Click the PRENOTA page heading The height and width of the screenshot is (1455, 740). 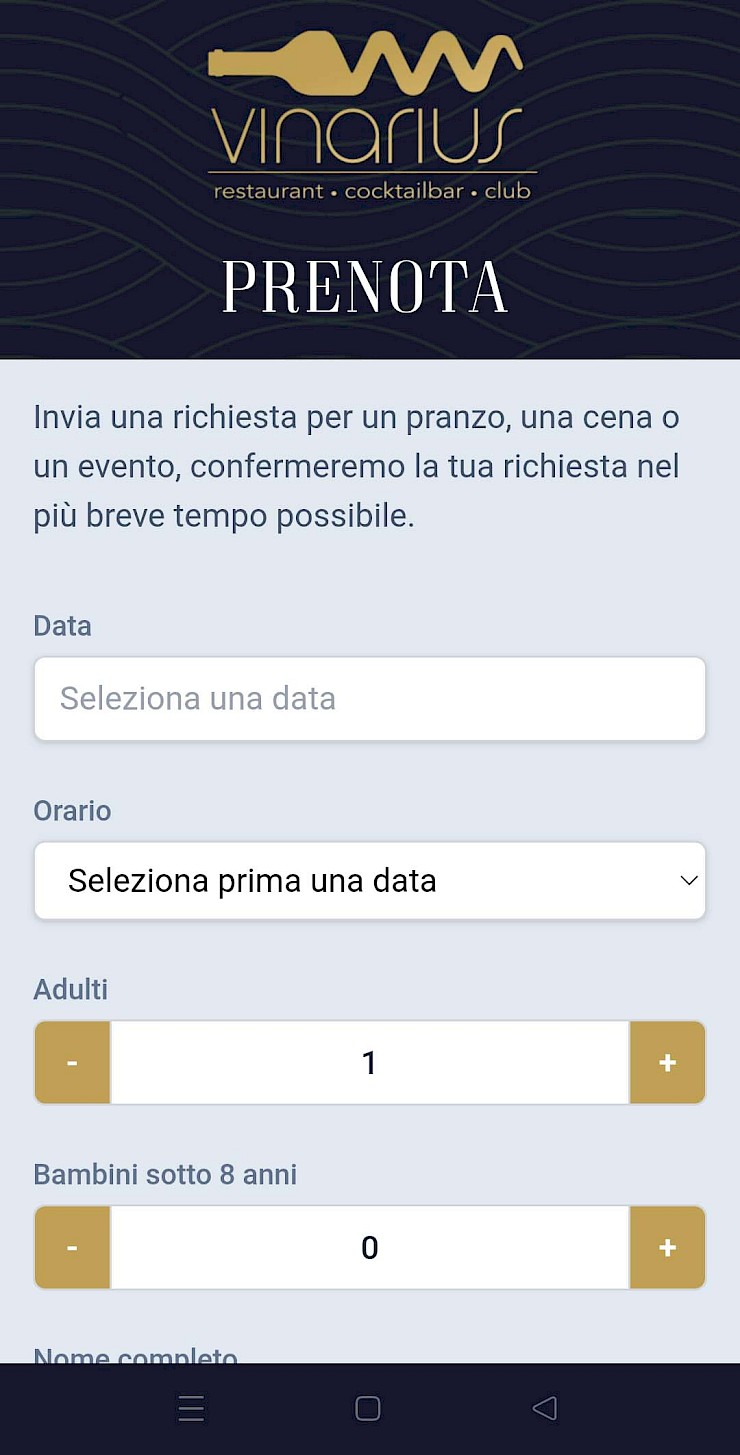point(365,288)
